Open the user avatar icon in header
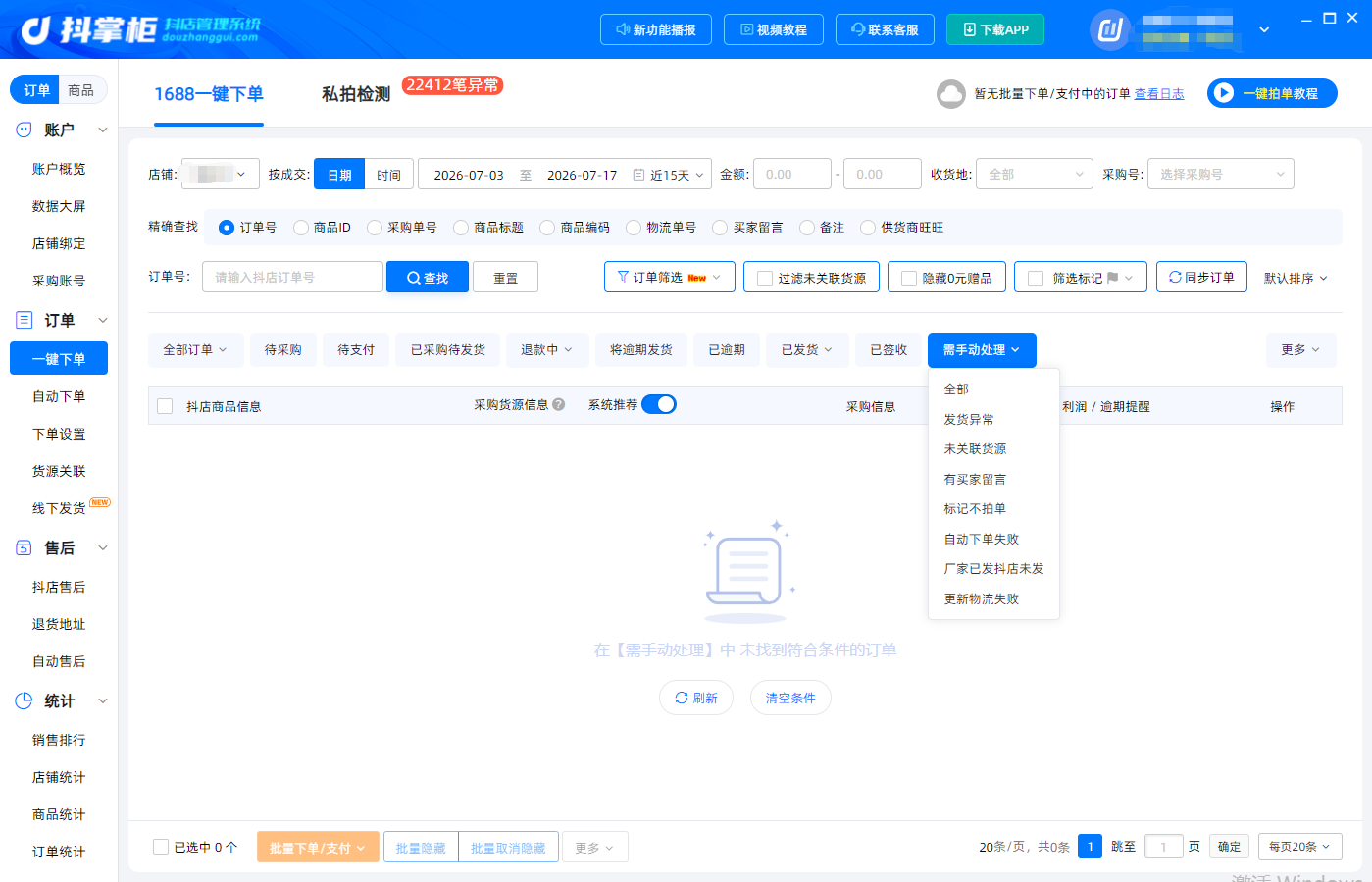The height and width of the screenshot is (882, 1372). tap(1109, 29)
